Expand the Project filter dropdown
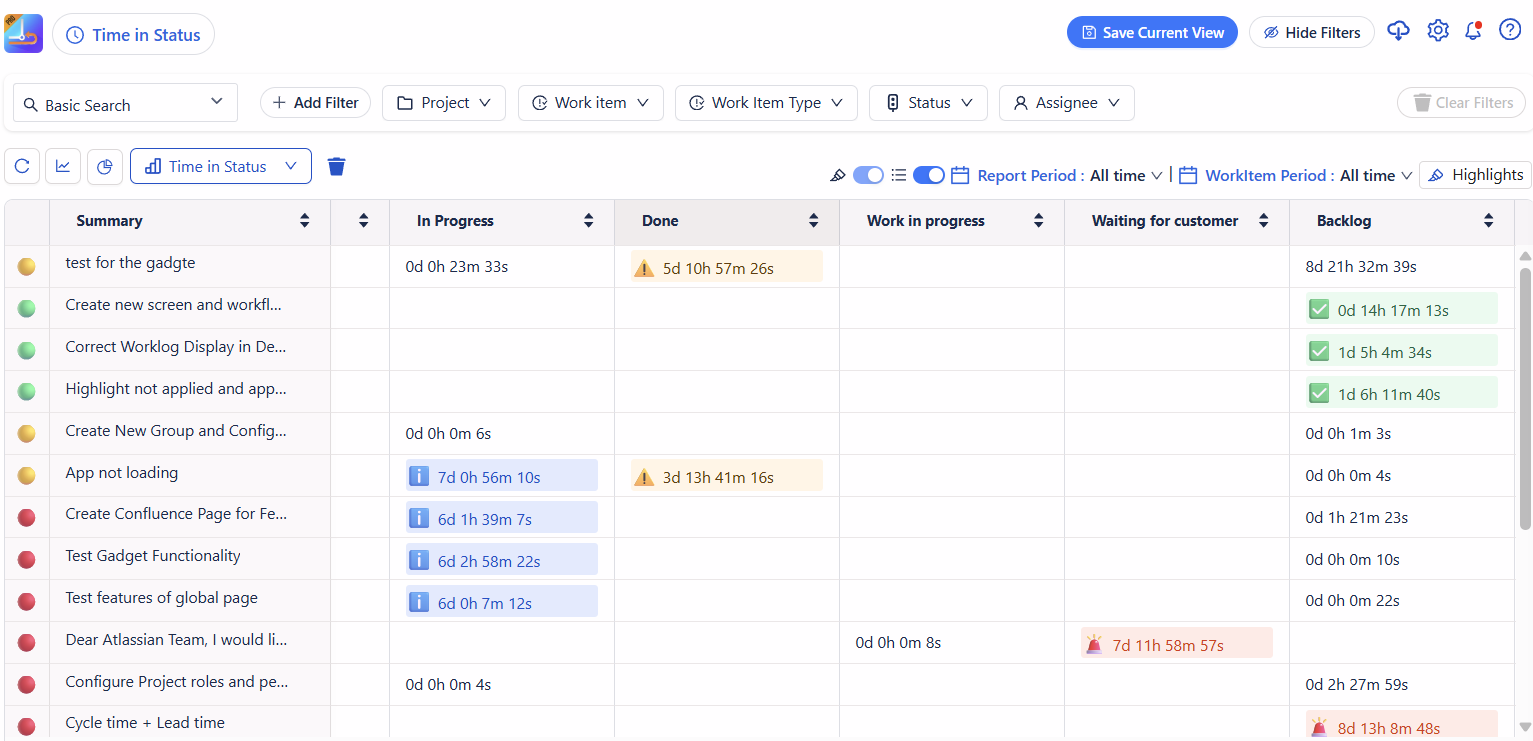1533x741 pixels. [444, 103]
